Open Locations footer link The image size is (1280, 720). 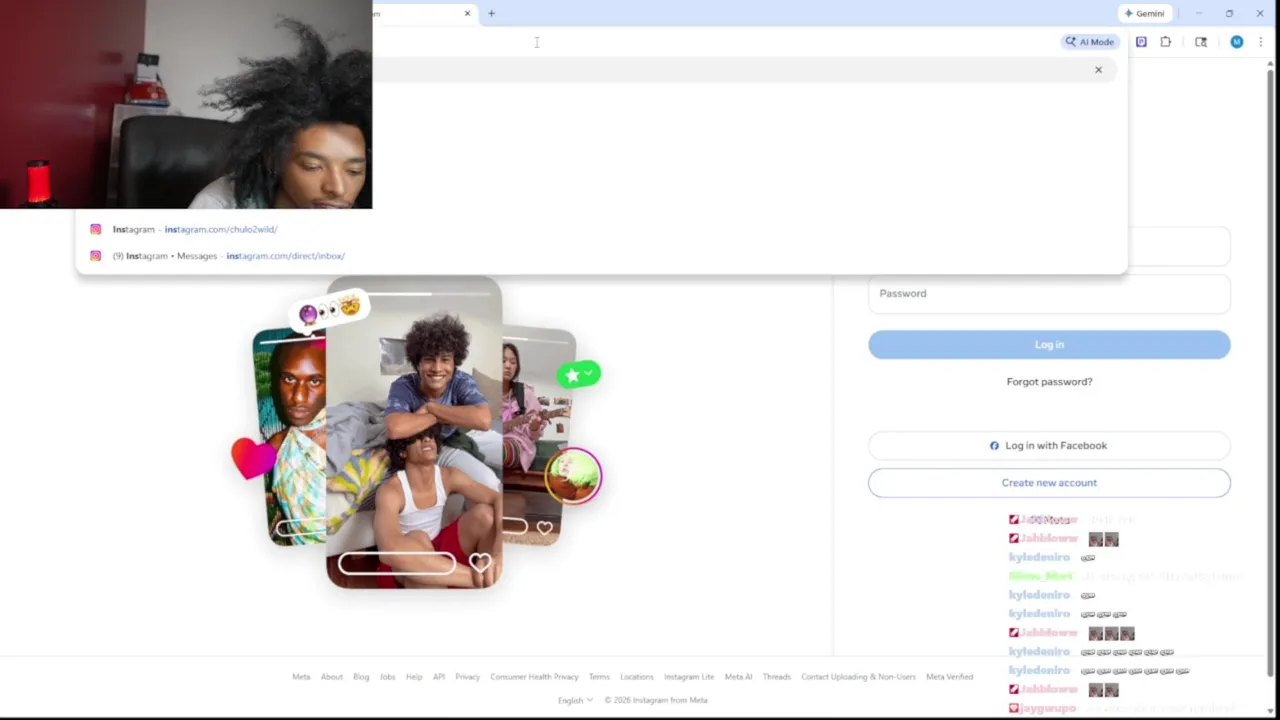637,677
